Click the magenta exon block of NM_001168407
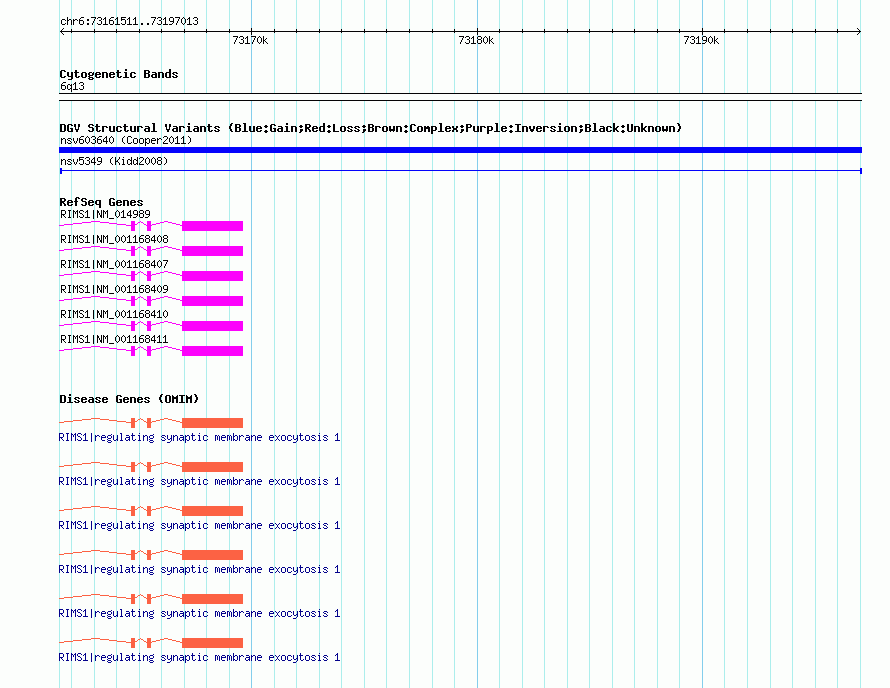The height and width of the screenshot is (688, 890). click(x=212, y=276)
